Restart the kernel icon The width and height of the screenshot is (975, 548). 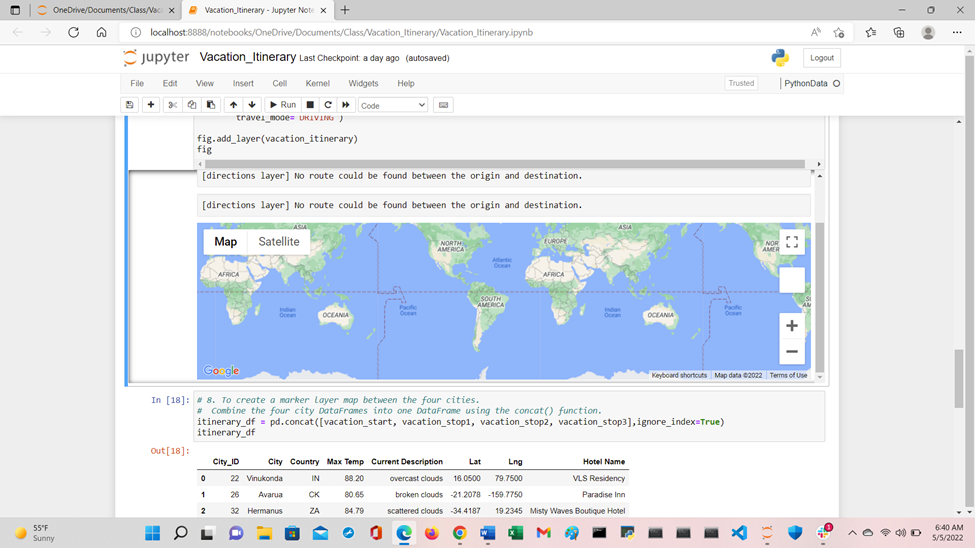pos(328,105)
